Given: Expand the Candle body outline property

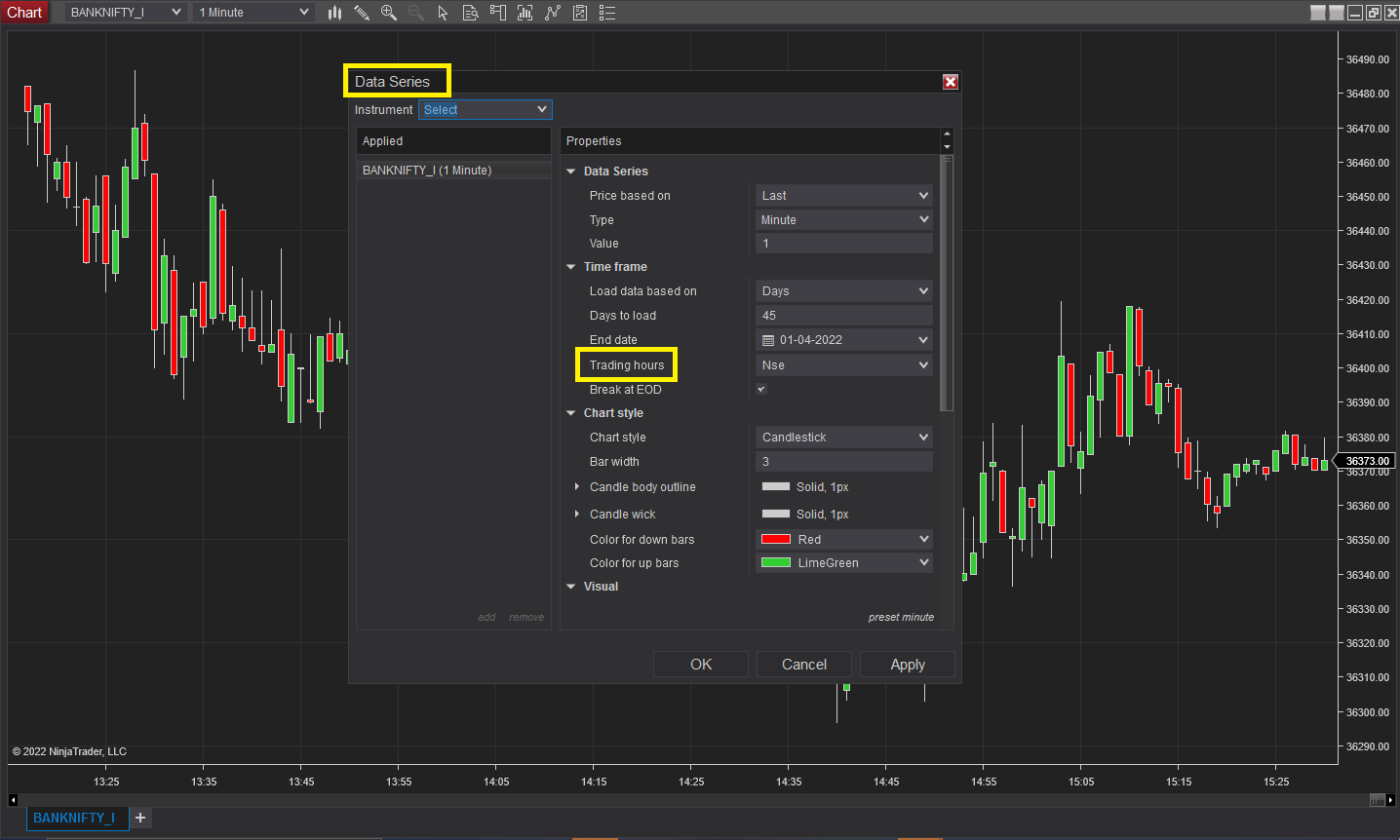Looking at the screenshot, I should pos(577,486).
